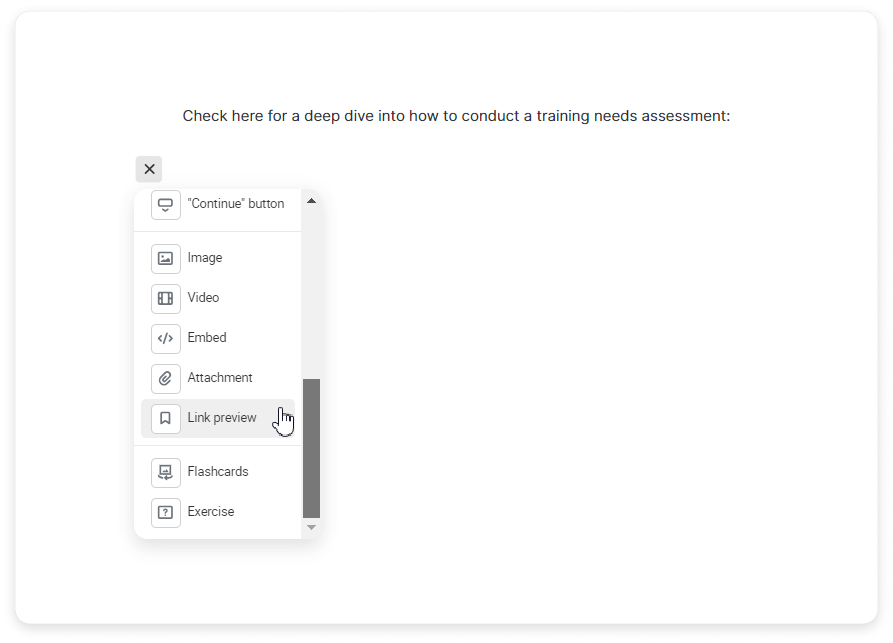Click the Link preview bookmark icon
This screenshot has width=893, height=643.
[166, 418]
